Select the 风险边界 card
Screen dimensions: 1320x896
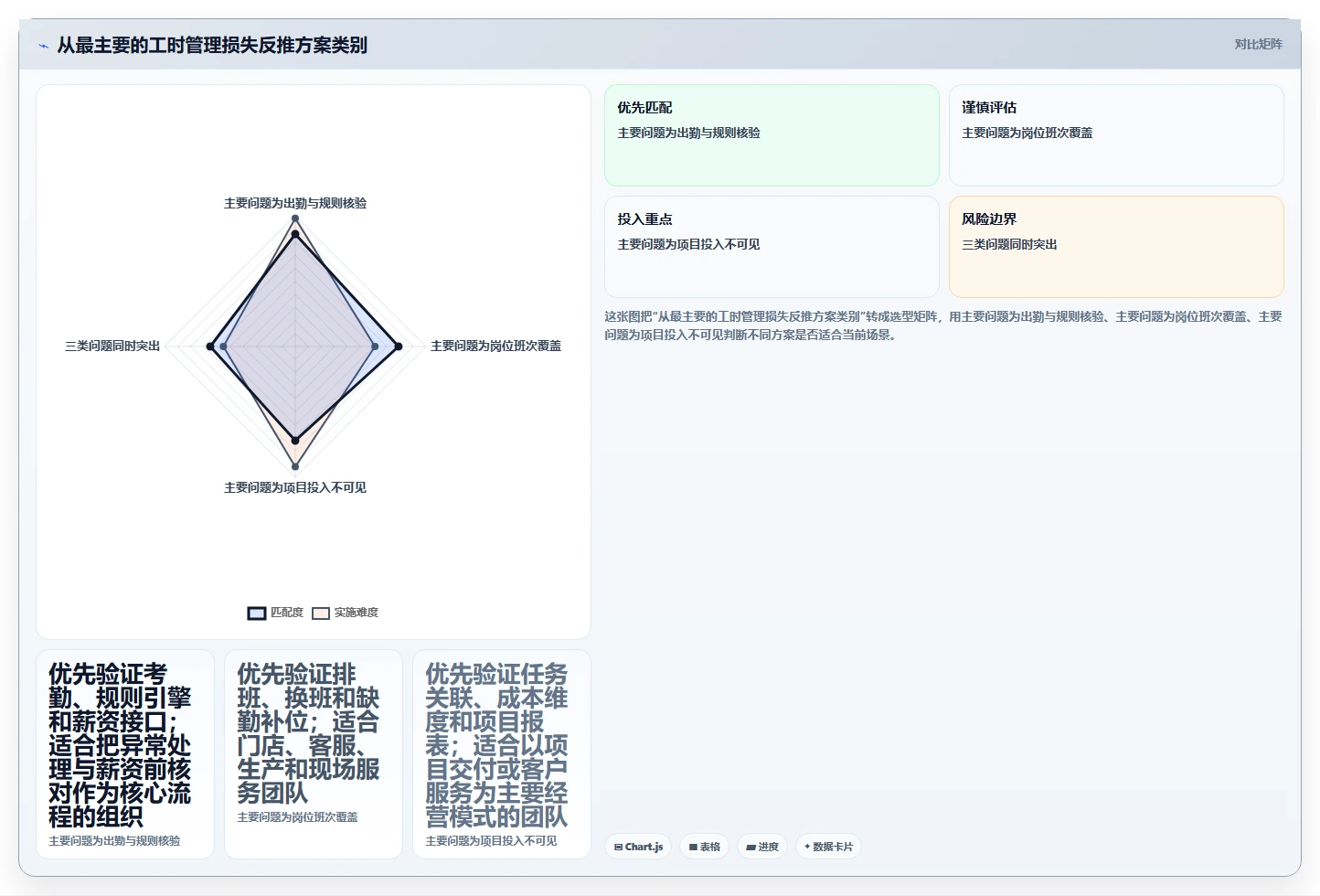[x=1116, y=247]
